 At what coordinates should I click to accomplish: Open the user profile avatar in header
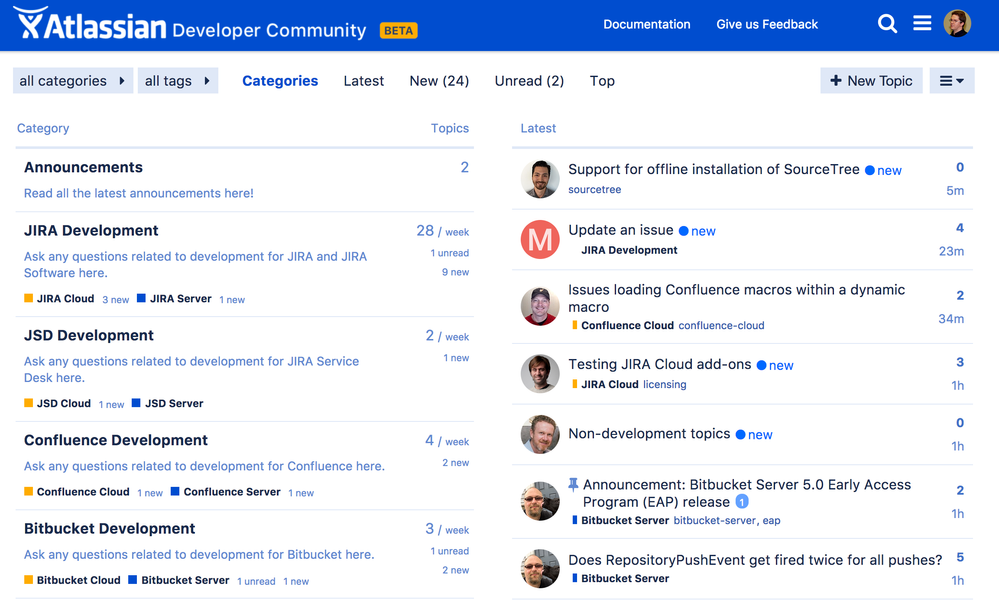(957, 24)
